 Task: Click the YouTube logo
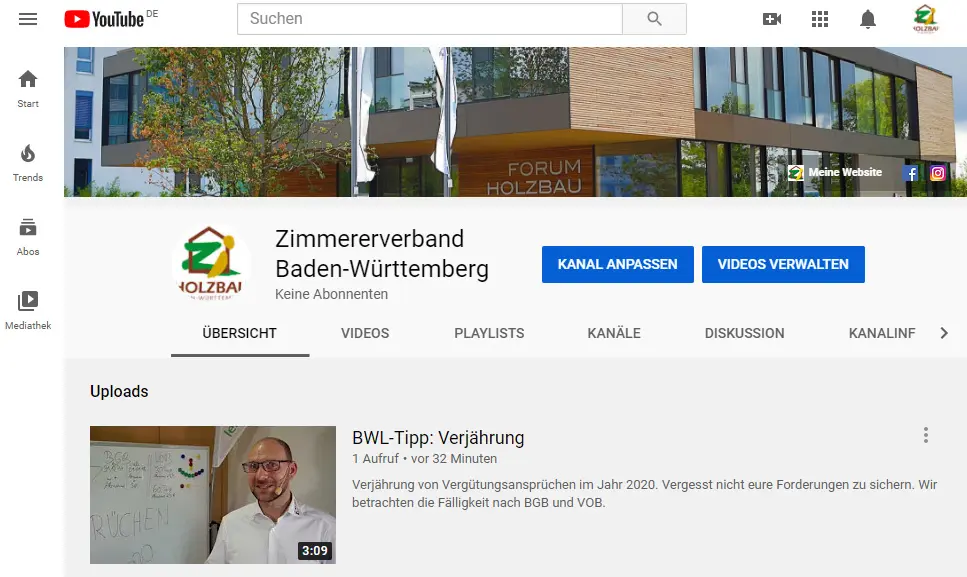[x=104, y=19]
